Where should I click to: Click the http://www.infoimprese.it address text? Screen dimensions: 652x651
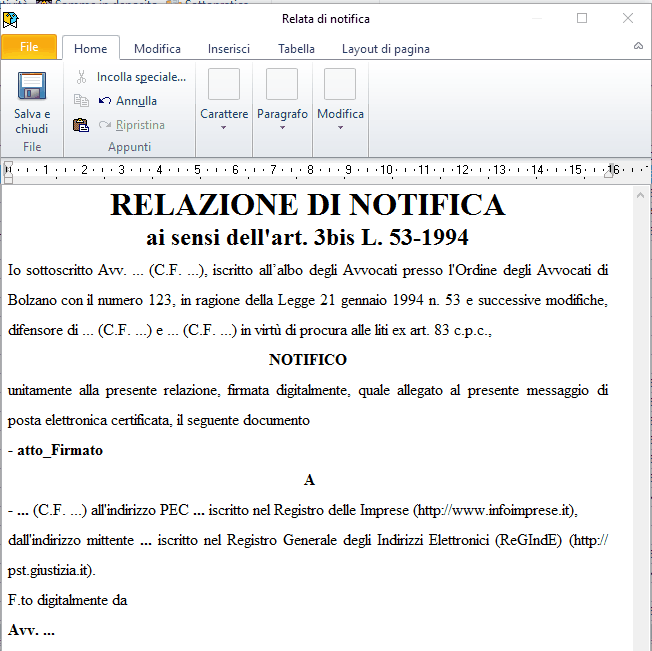[x=494, y=510]
